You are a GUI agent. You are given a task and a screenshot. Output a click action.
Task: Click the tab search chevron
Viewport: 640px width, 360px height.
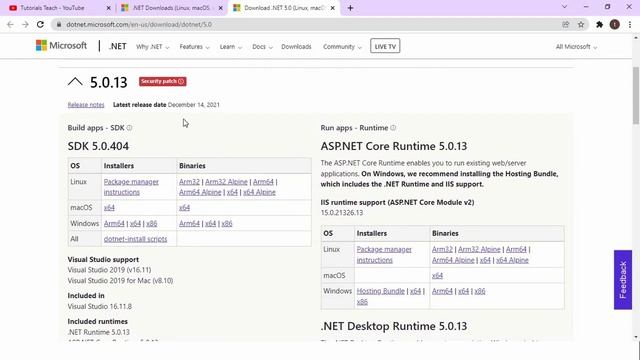coord(564,7)
